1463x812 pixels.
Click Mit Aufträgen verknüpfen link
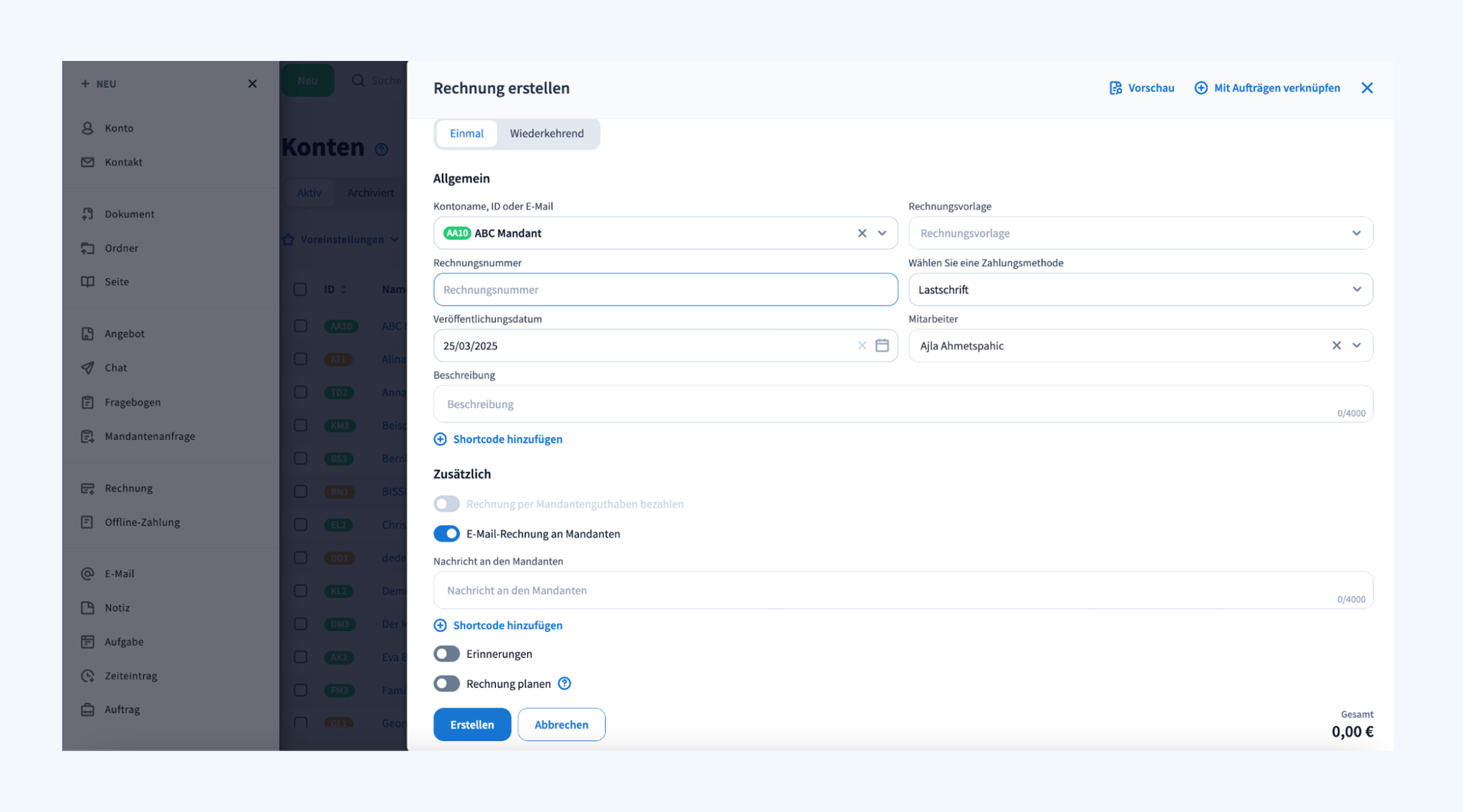click(1267, 88)
